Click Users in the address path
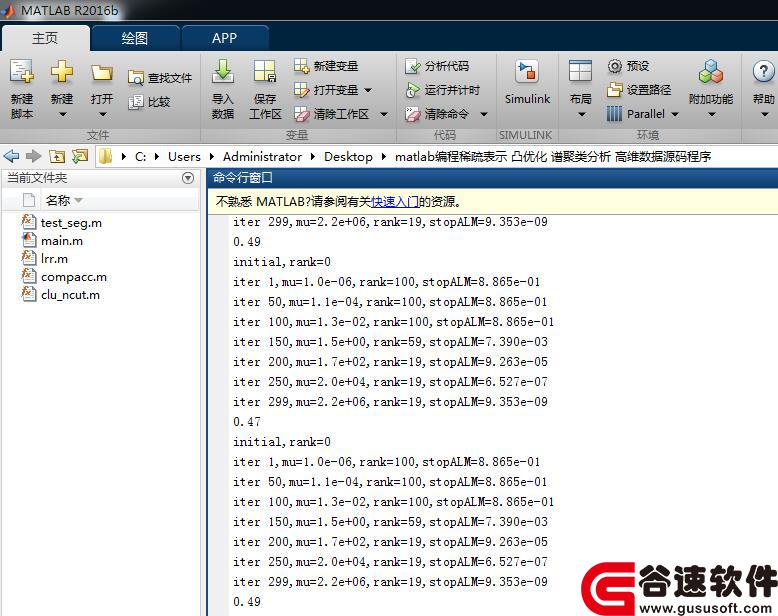Screen dimensions: 778x616 184,157
